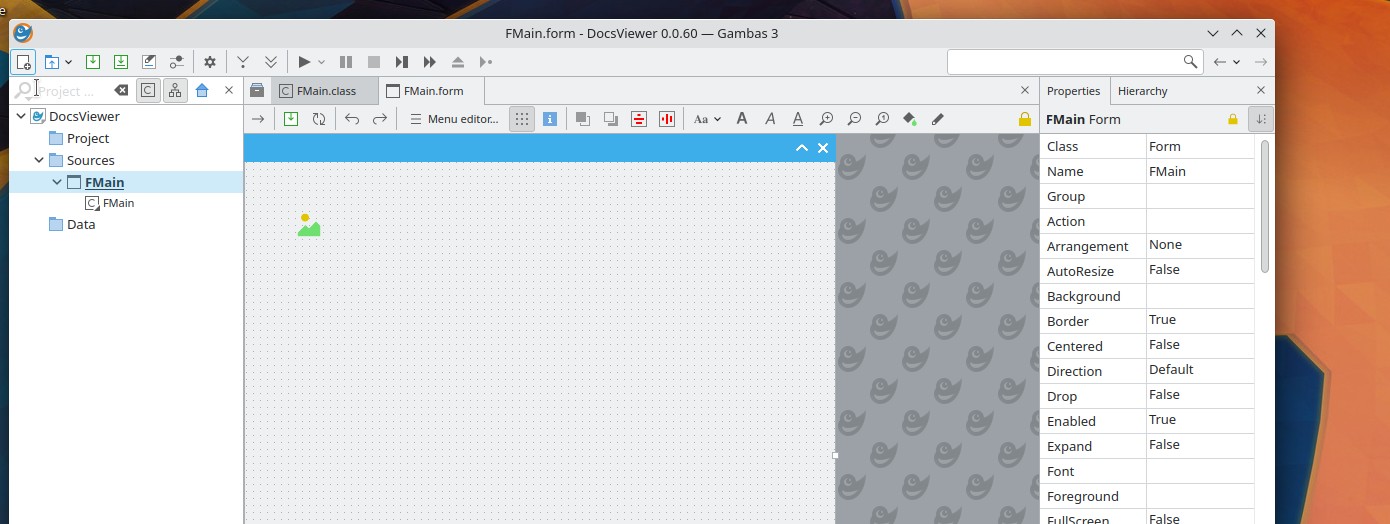1390x524 pixels.
Task: Select the Data folder in project tree
Action: click(81, 225)
